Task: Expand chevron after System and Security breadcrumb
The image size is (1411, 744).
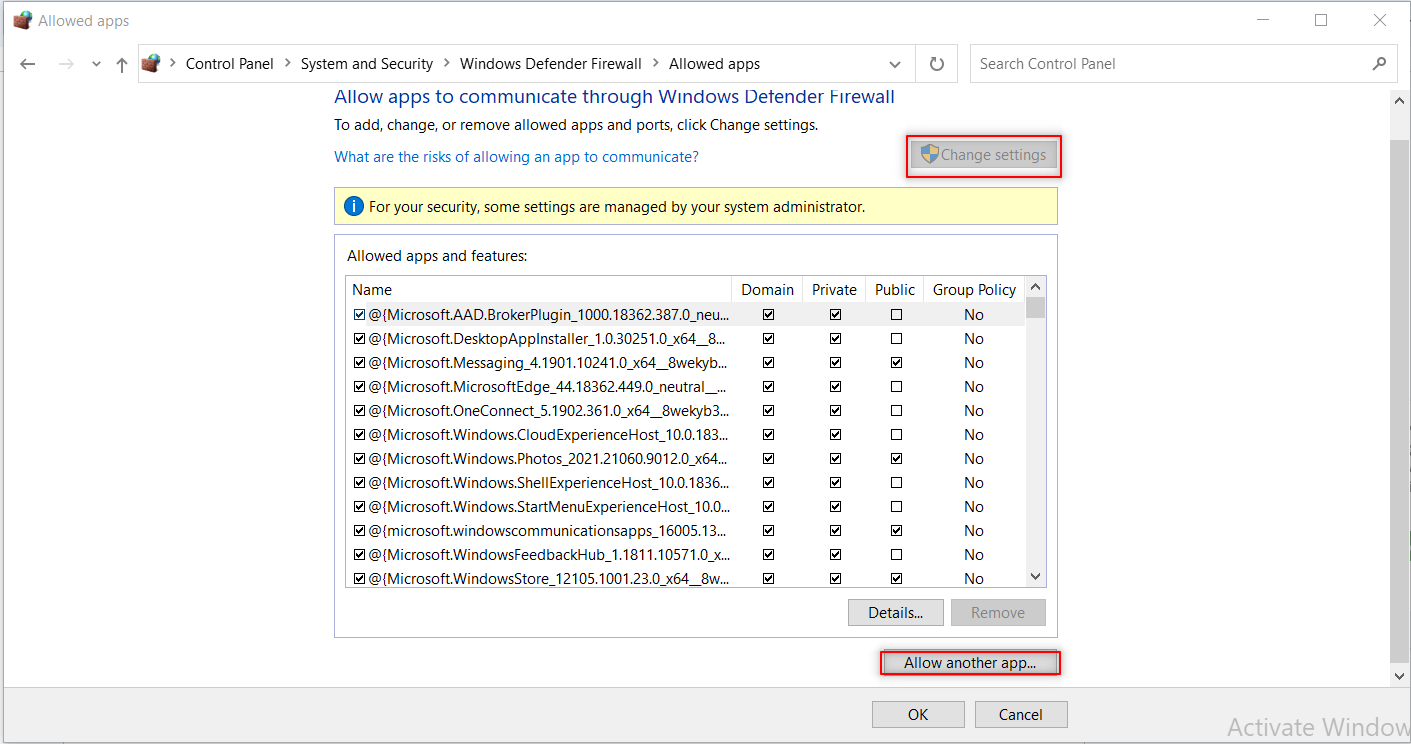Action: point(446,64)
